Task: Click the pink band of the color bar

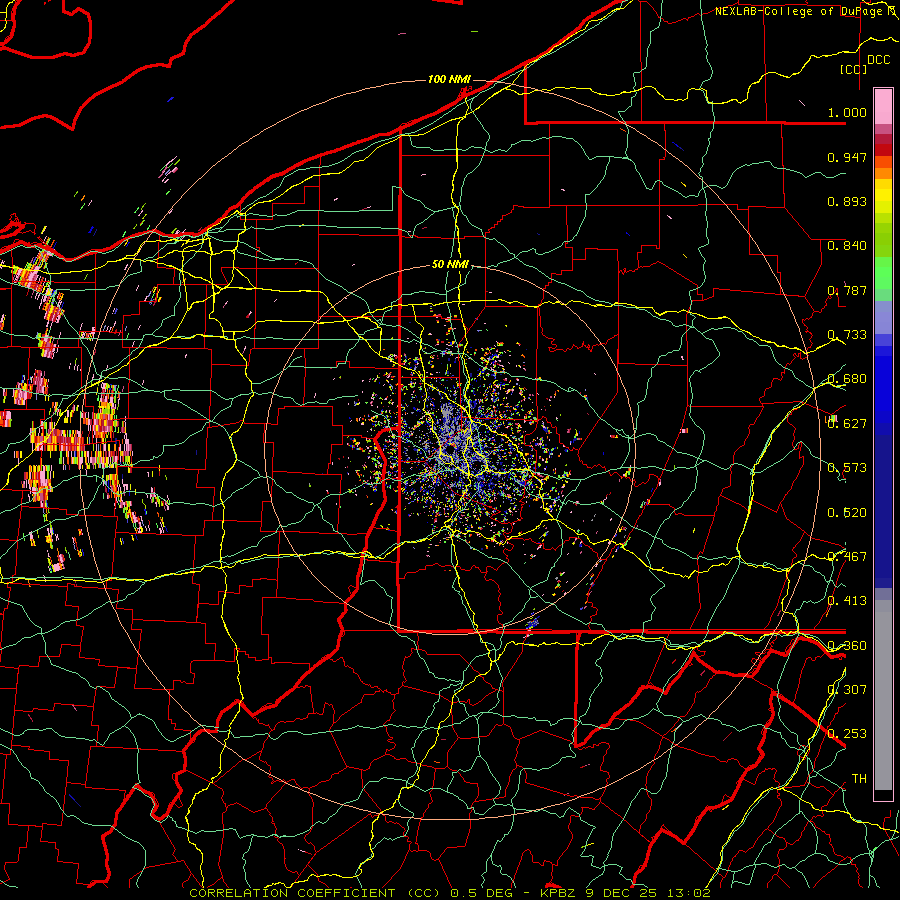Action: tap(883, 107)
